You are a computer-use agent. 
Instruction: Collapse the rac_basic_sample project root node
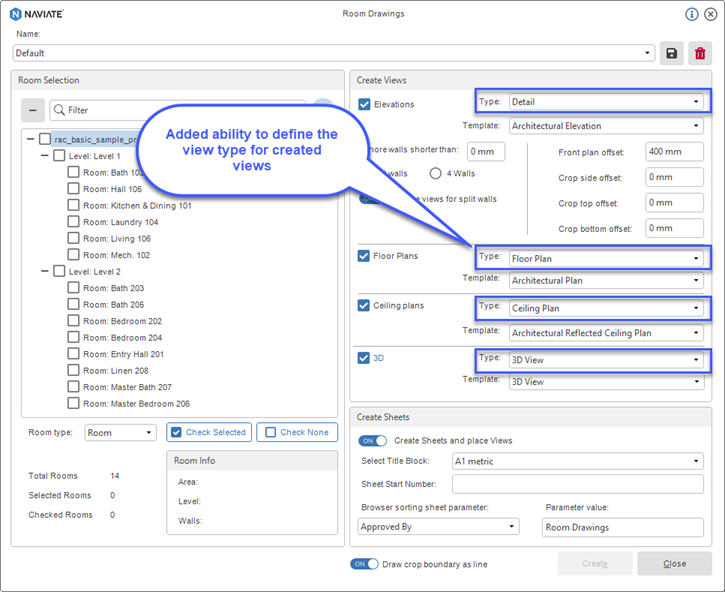point(31,139)
